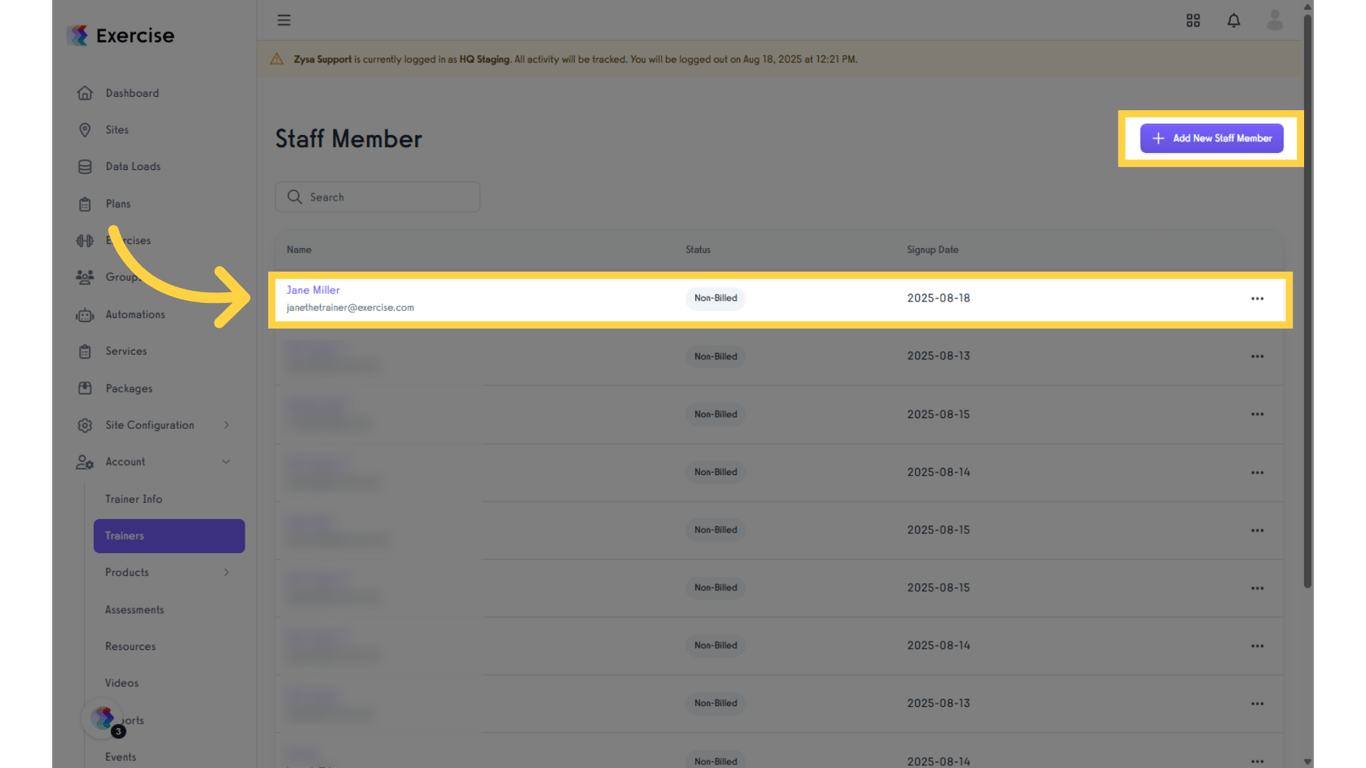Open the user profile avatar
Screen dimensions: 1366x768
1274,20
